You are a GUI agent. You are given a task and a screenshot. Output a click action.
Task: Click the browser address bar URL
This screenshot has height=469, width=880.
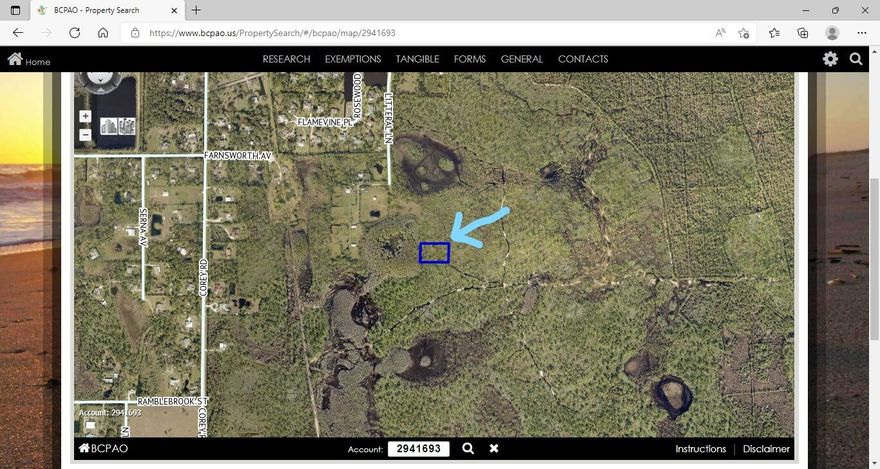coord(272,33)
